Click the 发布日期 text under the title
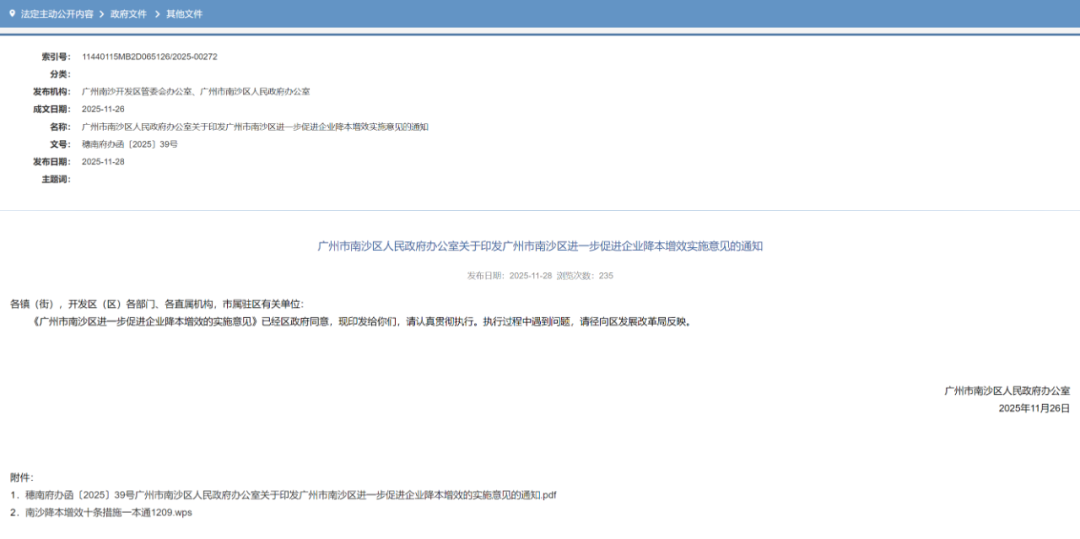The image size is (1080, 539). [506, 275]
